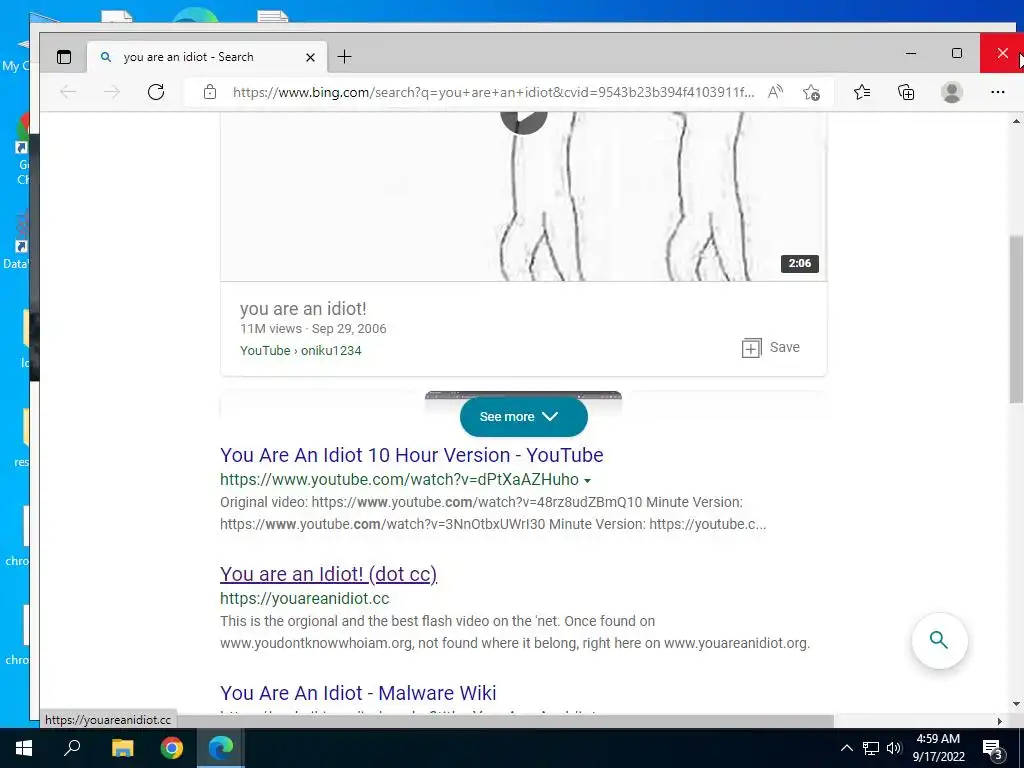Minimize the Edge browser window
This screenshot has width=1024, height=768.
[x=910, y=53]
